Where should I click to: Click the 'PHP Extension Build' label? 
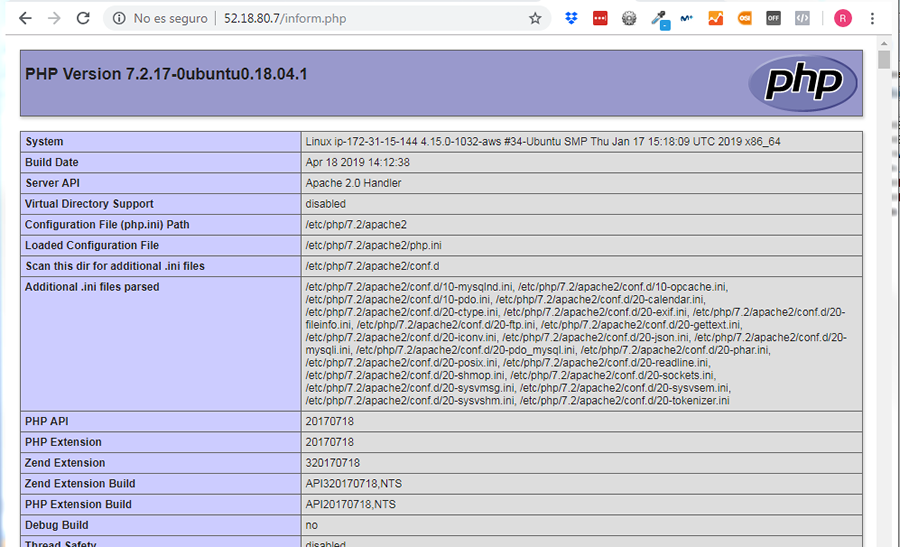click(x=78, y=504)
